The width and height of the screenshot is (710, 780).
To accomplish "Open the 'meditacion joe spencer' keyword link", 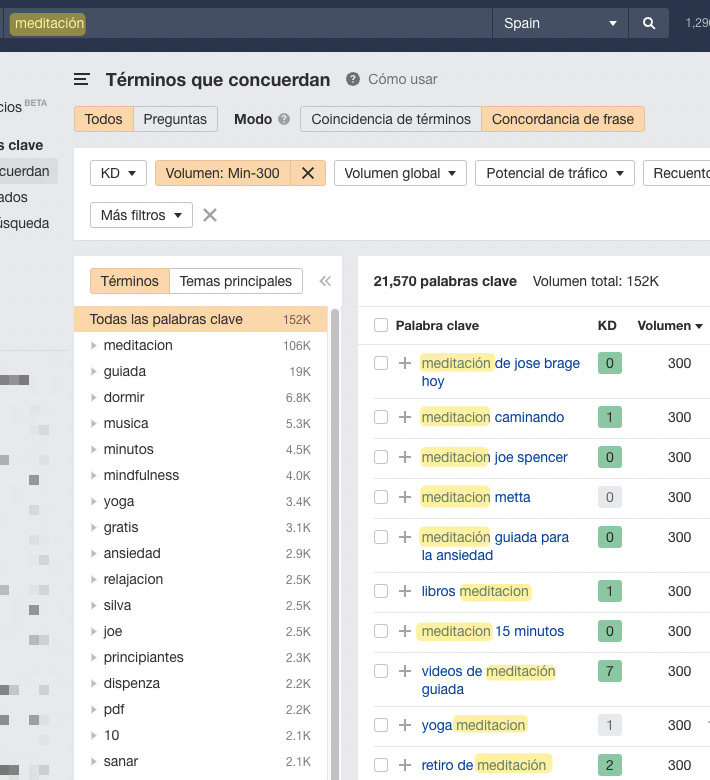I will [494, 457].
